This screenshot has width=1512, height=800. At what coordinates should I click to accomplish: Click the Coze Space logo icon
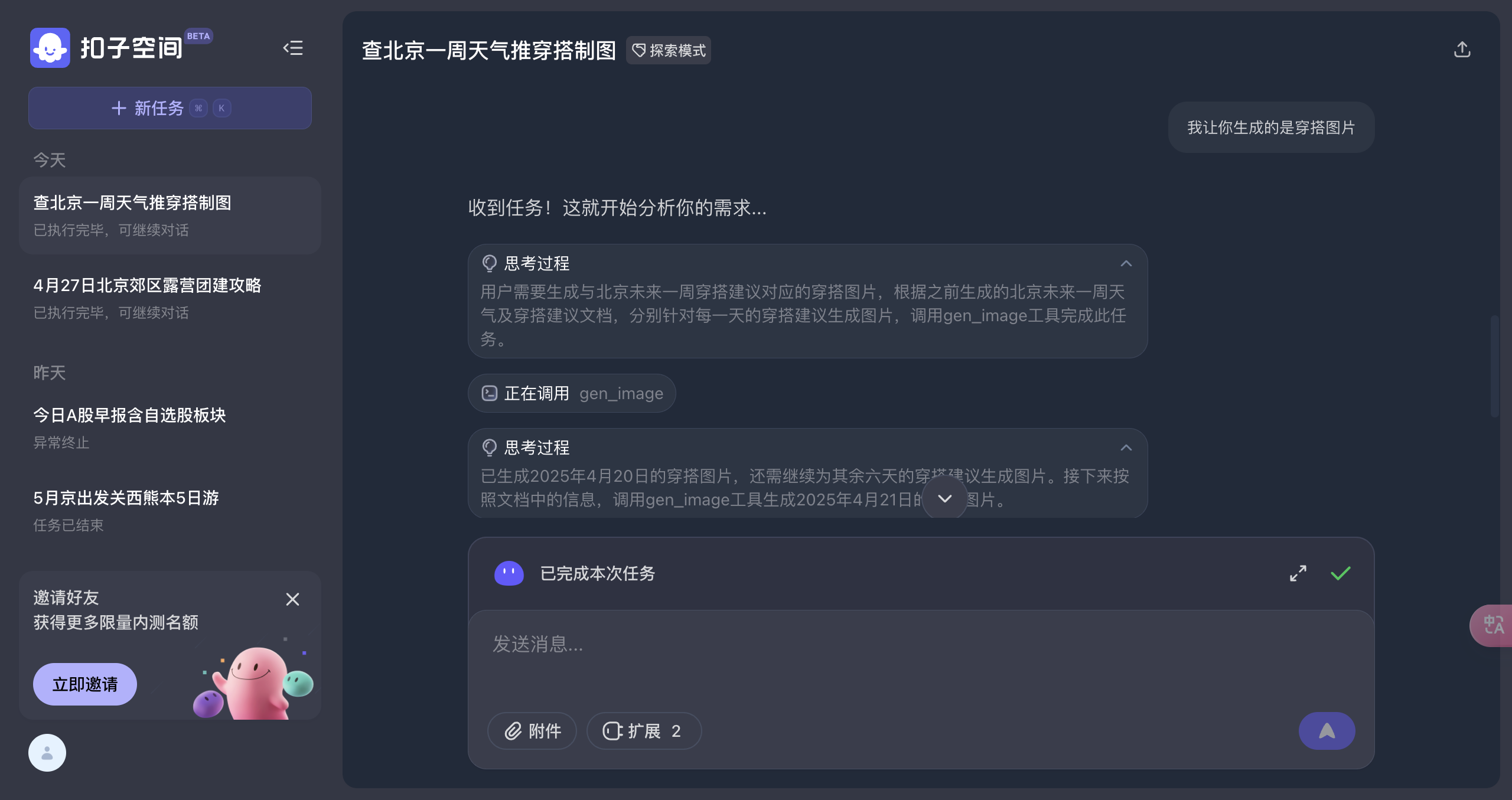click(50, 48)
